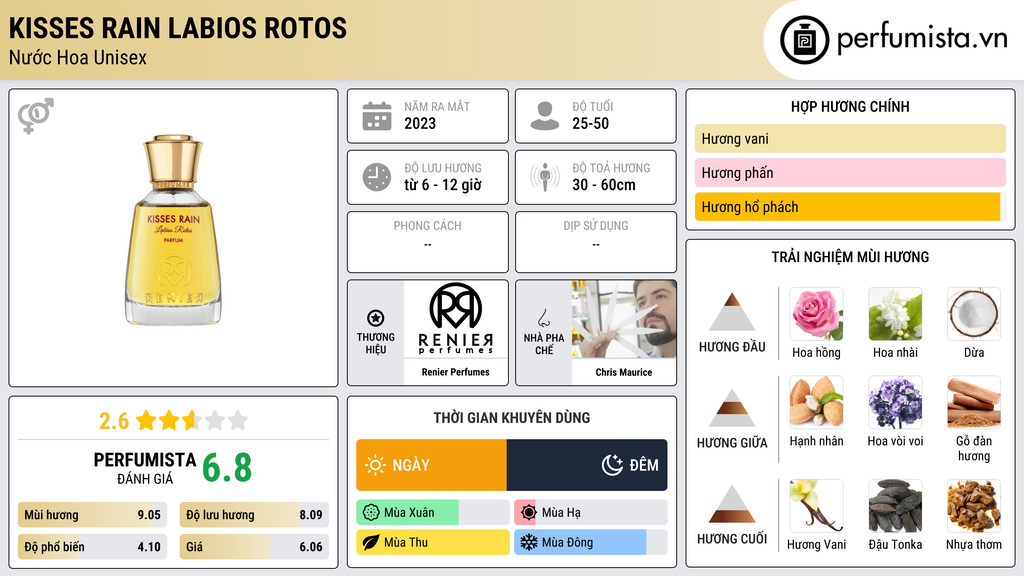Click the Chris Maurice perfumer photo
The width and height of the screenshot is (1024, 576).
[624, 319]
